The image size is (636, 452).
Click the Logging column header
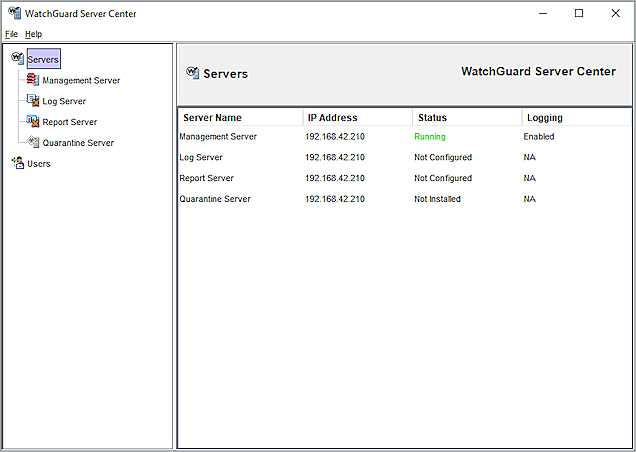(544, 118)
